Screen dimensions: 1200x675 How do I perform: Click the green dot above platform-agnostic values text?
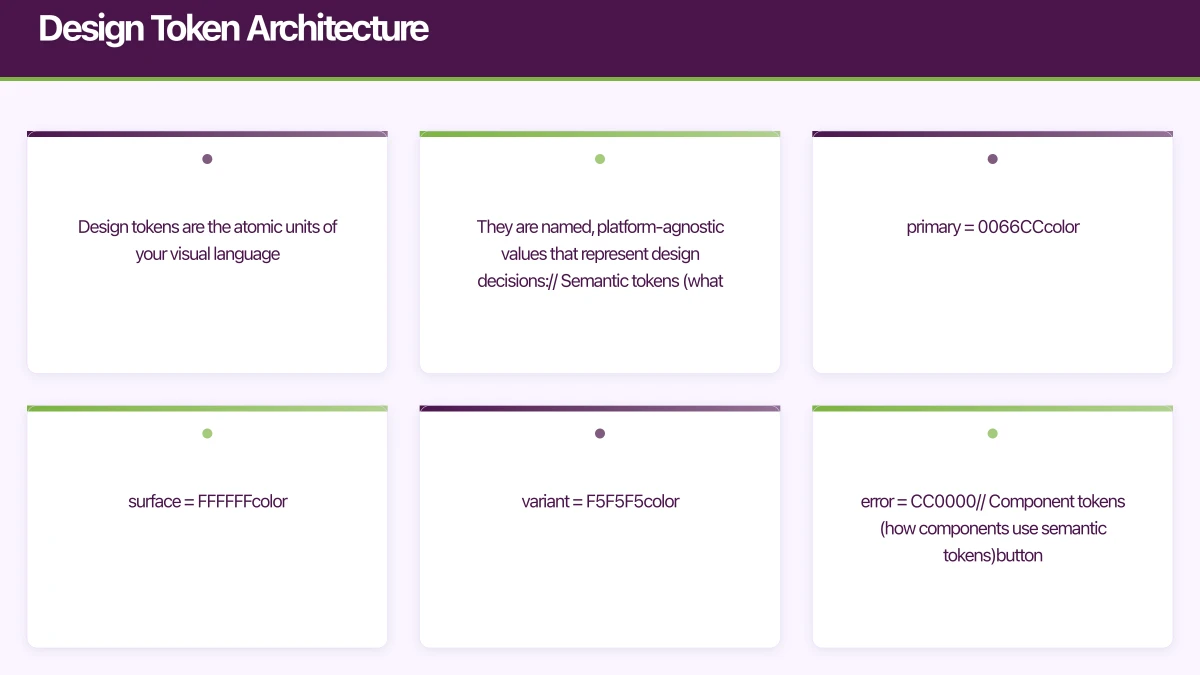(x=599, y=158)
